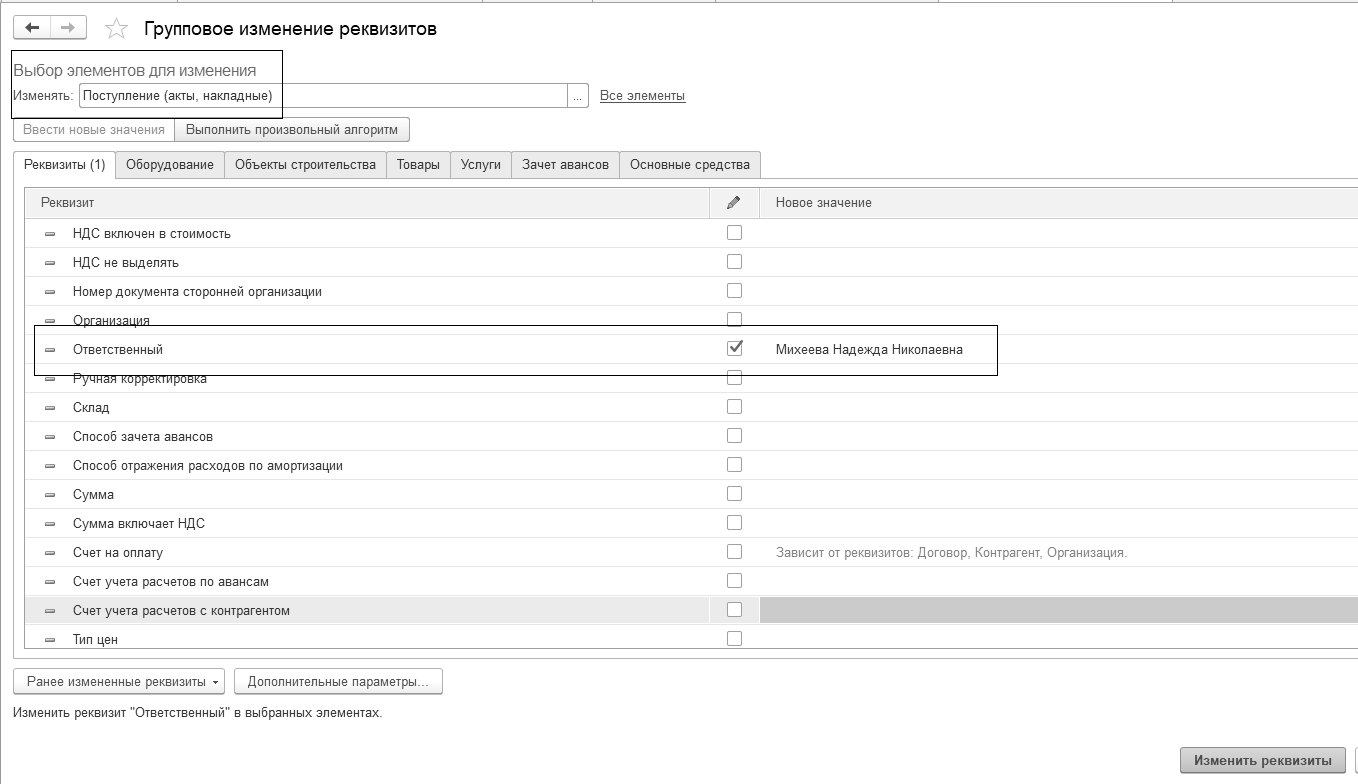Open the selection ellipsis for Изменять field
Screen dimensions: 1358x784
[x=578, y=96]
